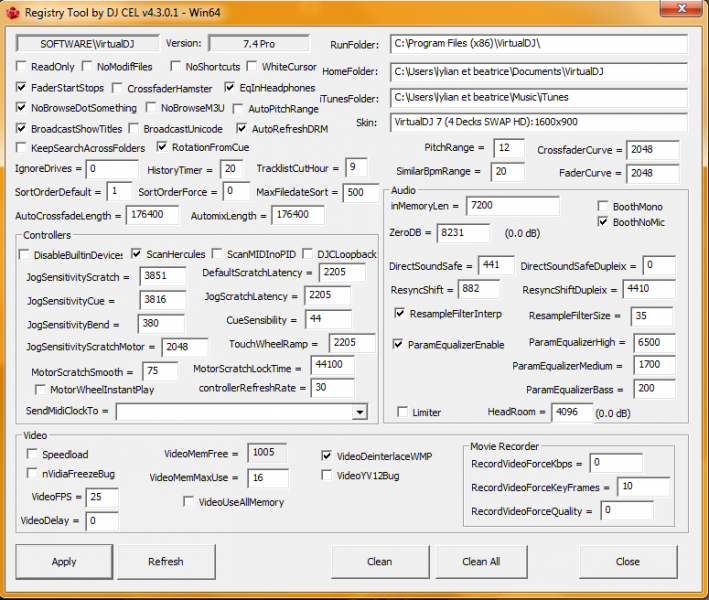Open the SendMidiClockTo dropdown

(x=359, y=412)
